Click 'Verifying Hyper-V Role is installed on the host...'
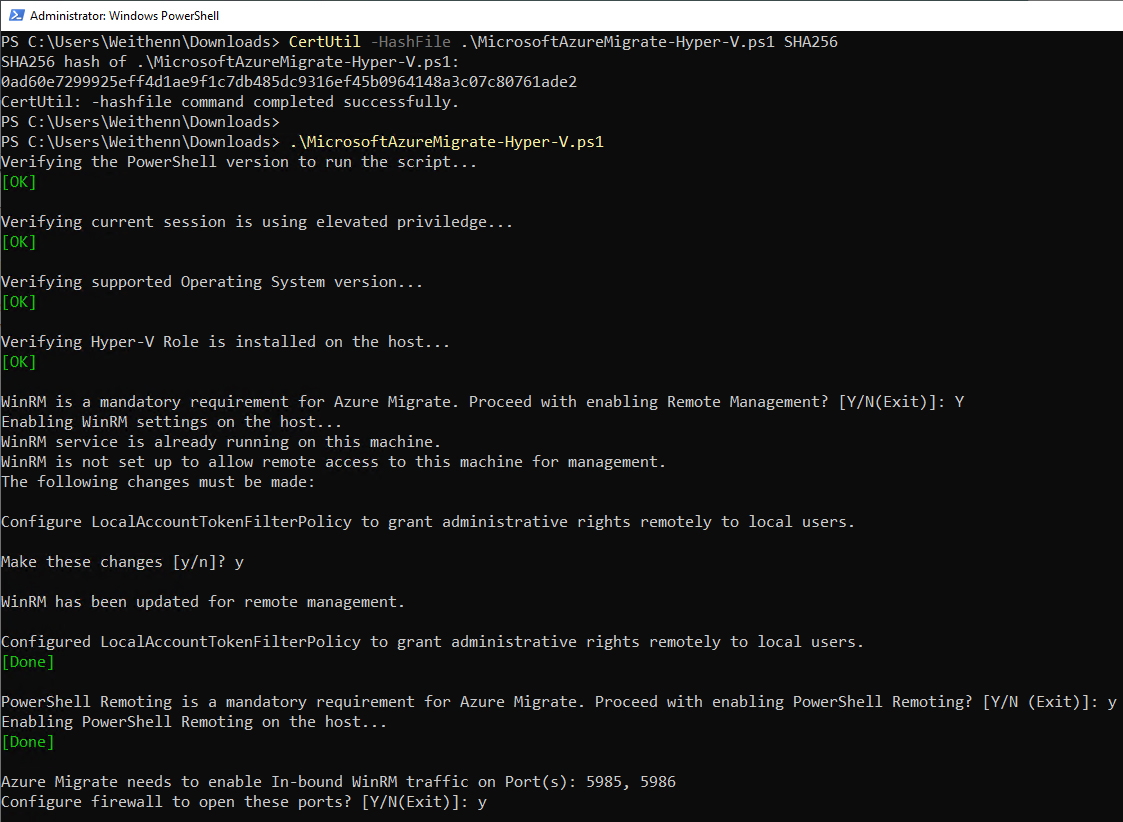This screenshot has height=822, width=1123. point(226,342)
